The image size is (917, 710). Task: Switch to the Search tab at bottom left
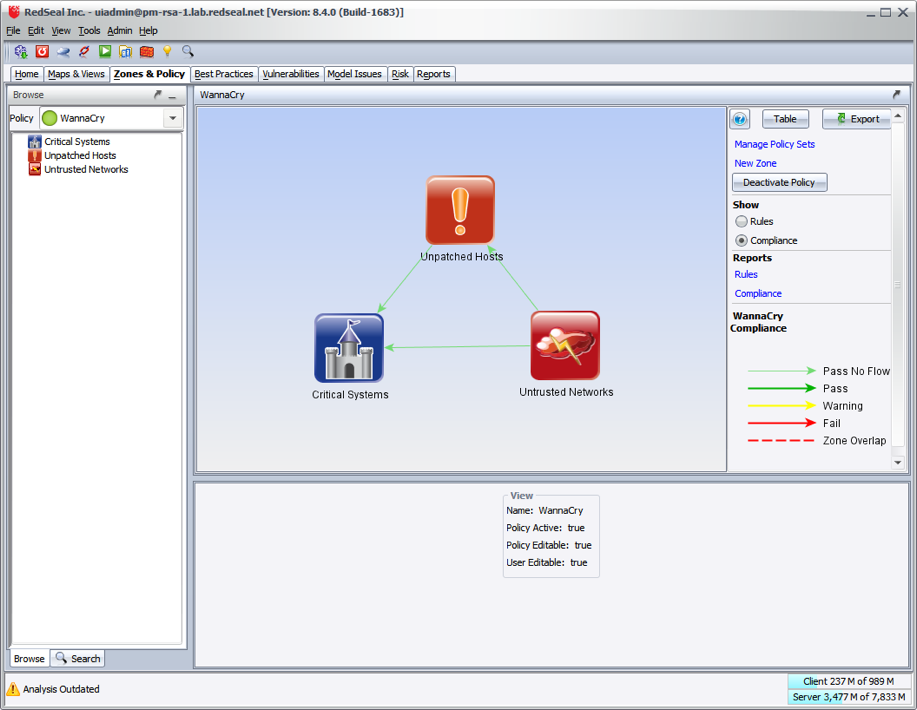point(78,659)
